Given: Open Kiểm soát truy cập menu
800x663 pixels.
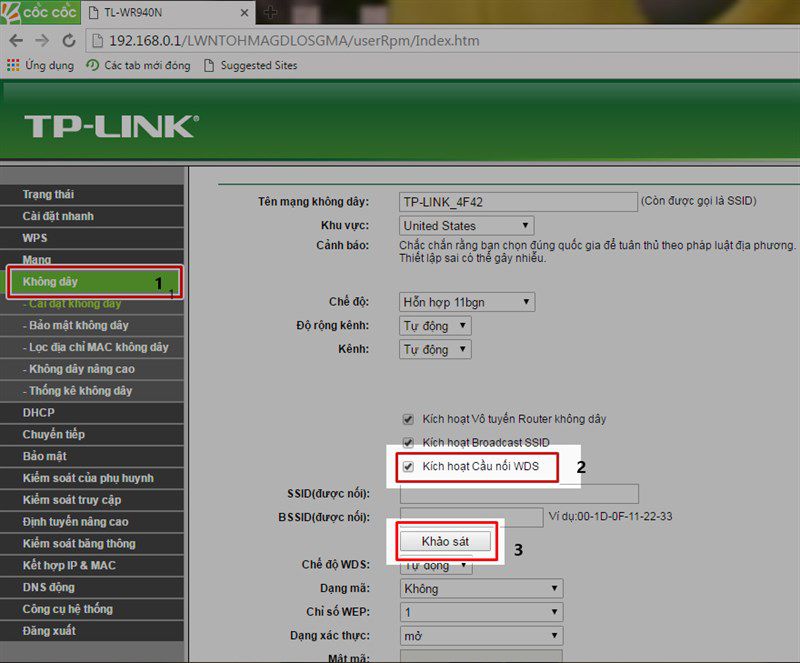Looking at the screenshot, I should tap(92, 500).
